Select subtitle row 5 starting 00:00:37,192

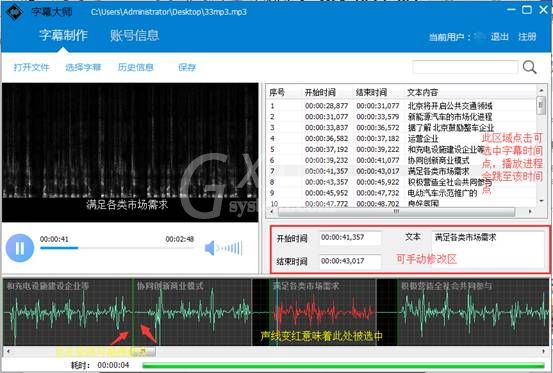[x=401, y=149]
